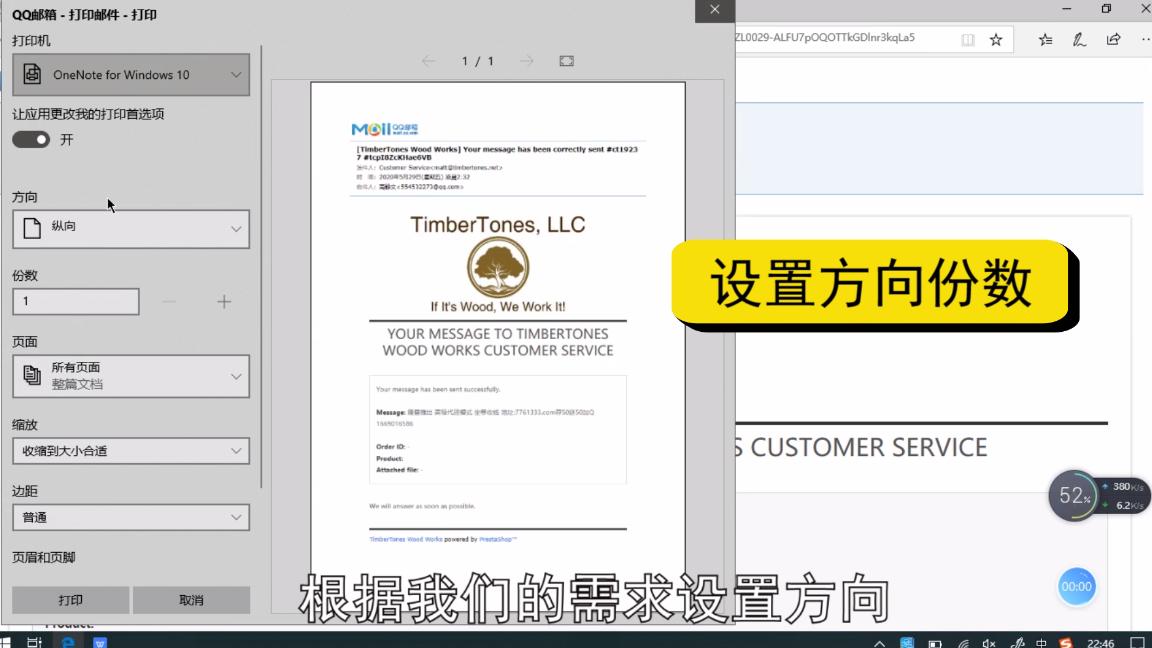1152x648 pixels.
Task: Click the 52% performance floating widget
Action: [1073, 496]
